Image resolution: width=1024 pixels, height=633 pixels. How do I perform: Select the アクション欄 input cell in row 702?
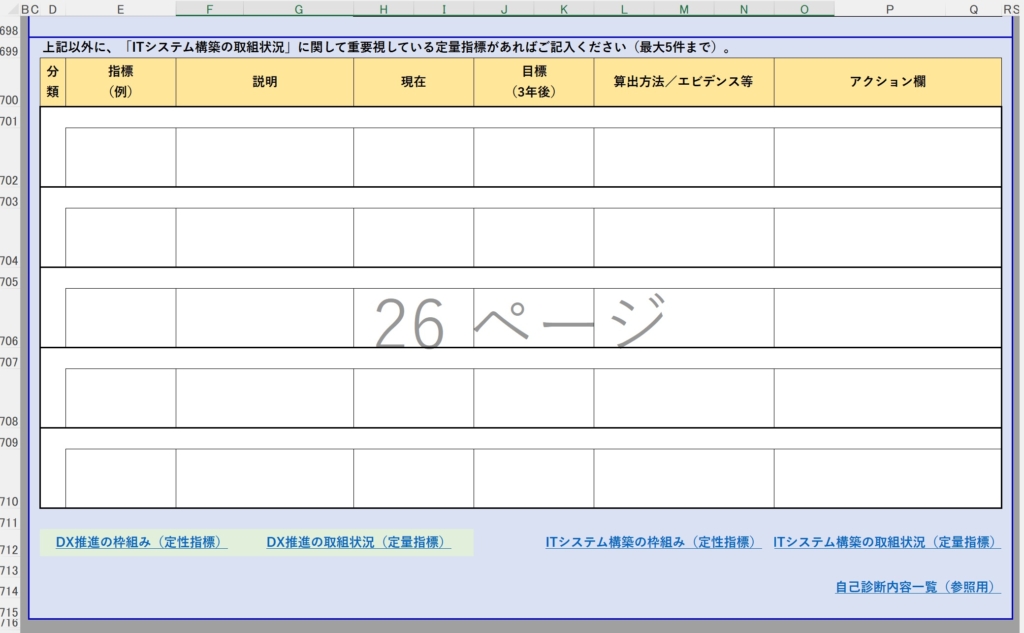pos(888,157)
